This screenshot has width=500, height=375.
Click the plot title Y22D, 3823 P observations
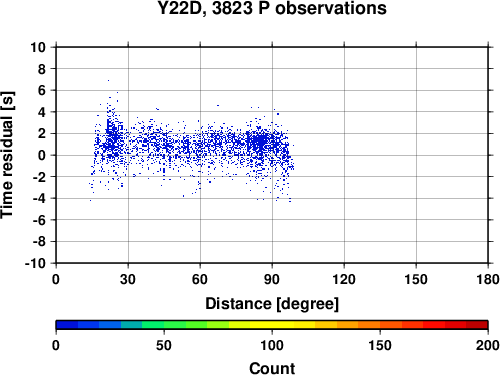coord(272,8)
